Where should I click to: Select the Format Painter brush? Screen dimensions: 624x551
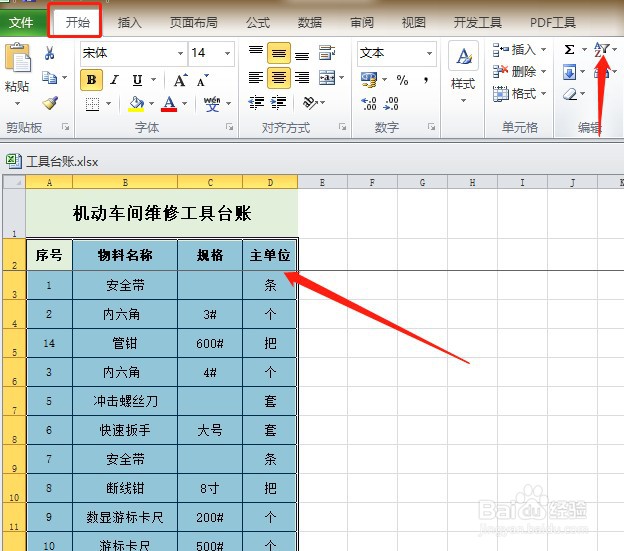click(51, 103)
